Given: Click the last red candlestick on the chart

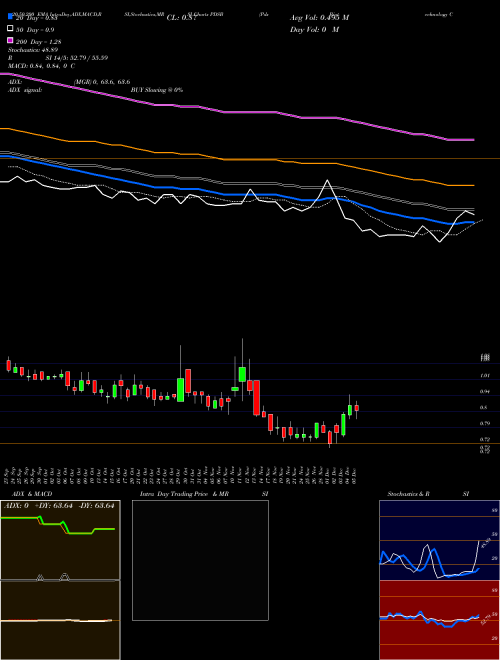Looking at the screenshot, I should pos(356,408).
